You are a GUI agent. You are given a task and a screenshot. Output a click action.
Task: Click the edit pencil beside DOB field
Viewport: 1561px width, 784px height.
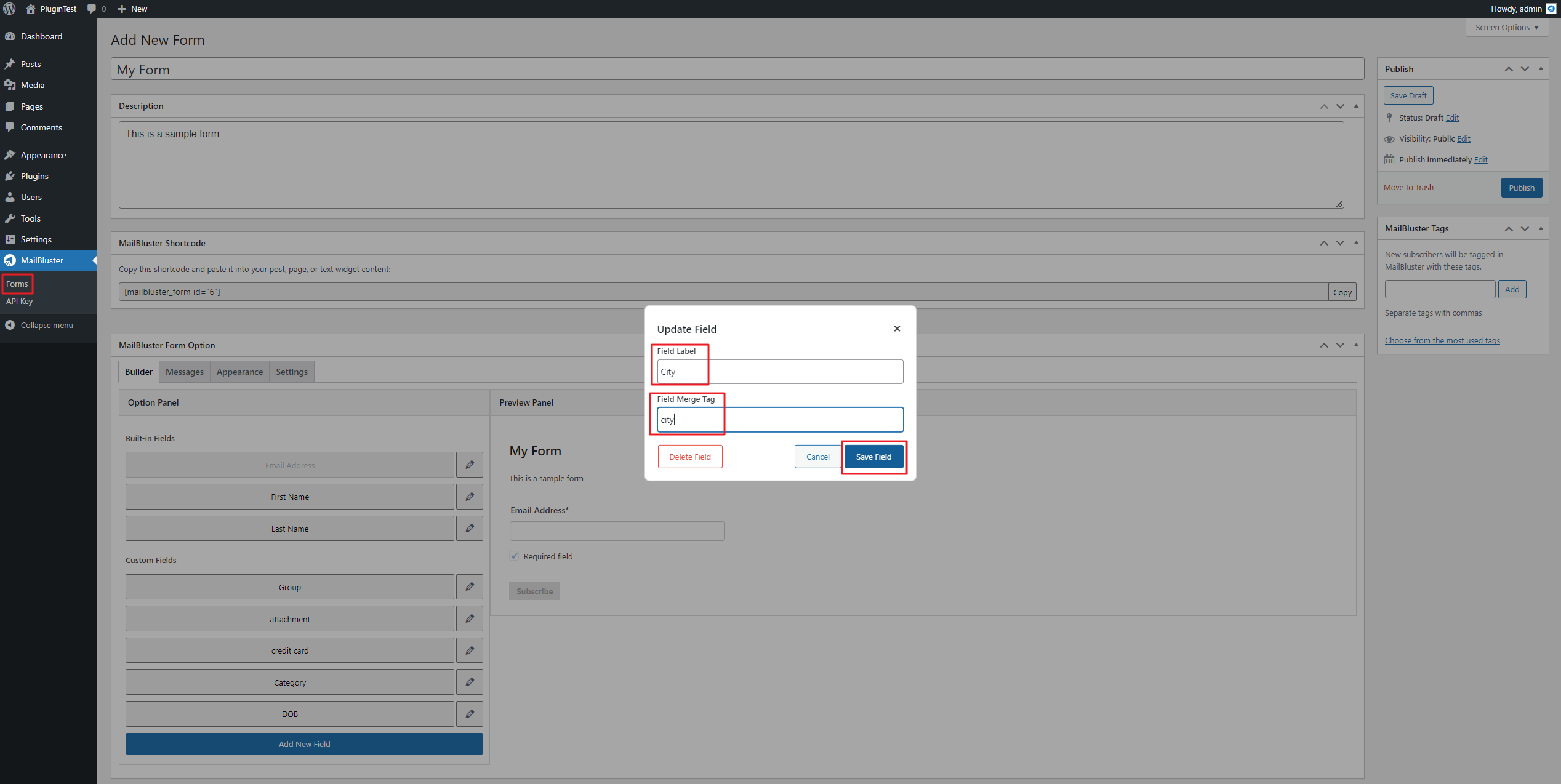click(x=470, y=714)
